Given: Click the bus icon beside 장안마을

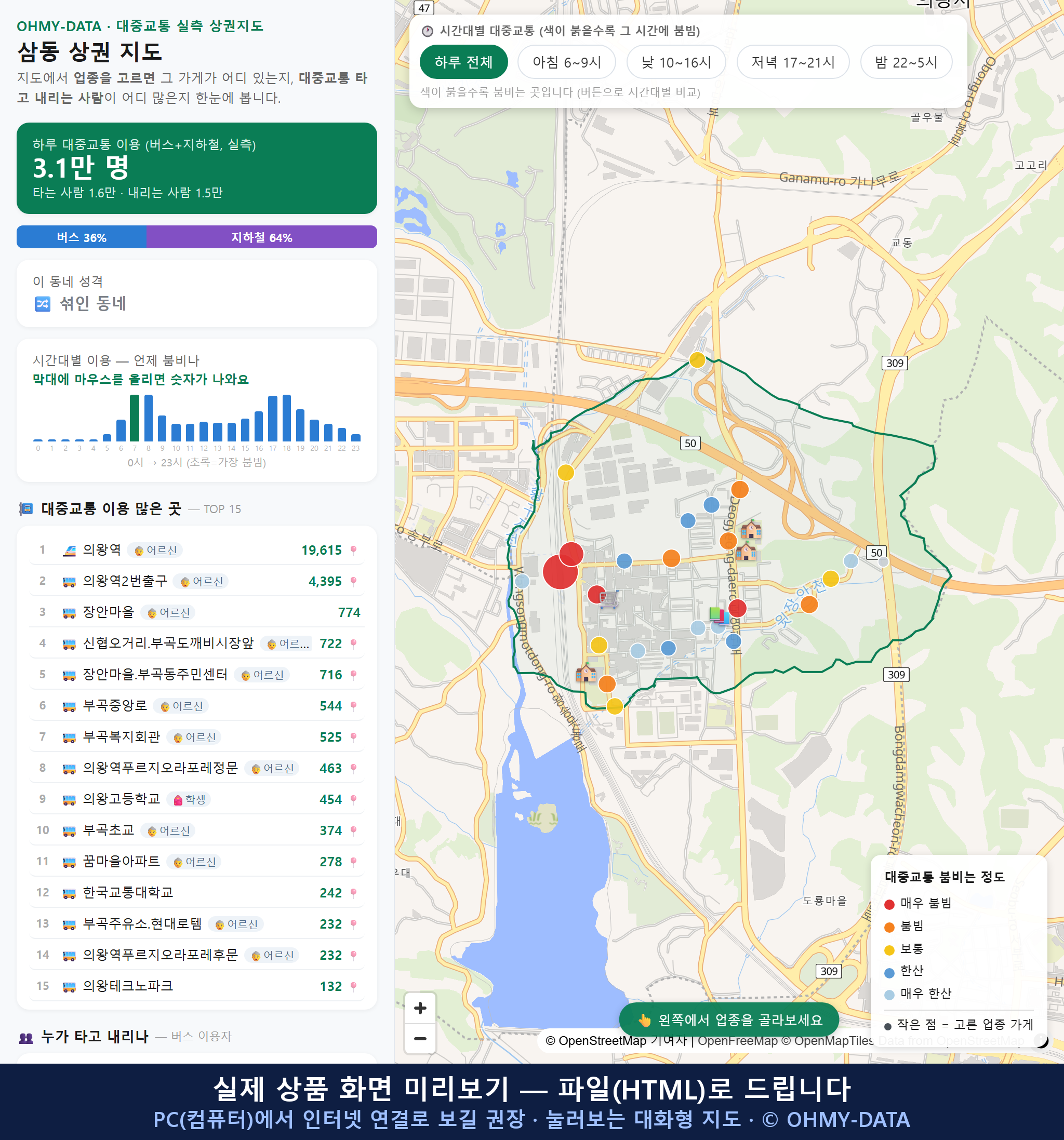Looking at the screenshot, I should click(69, 613).
